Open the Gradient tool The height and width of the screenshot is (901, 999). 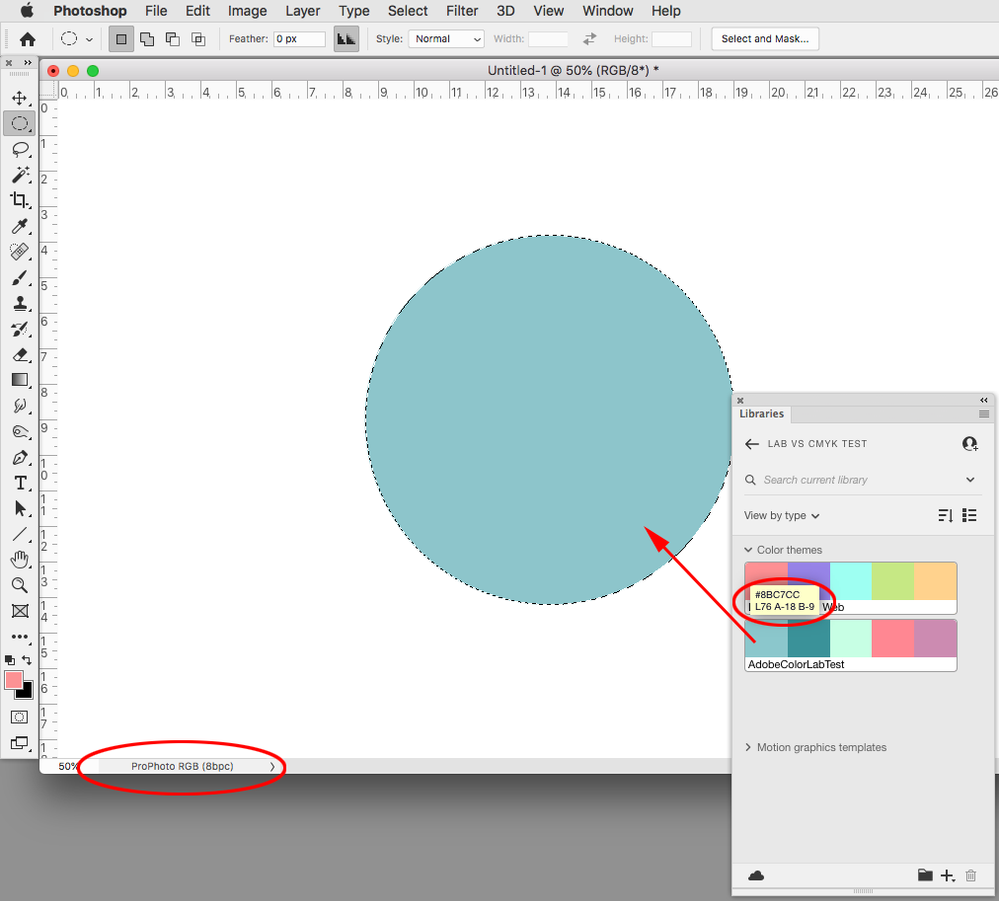tap(20, 379)
